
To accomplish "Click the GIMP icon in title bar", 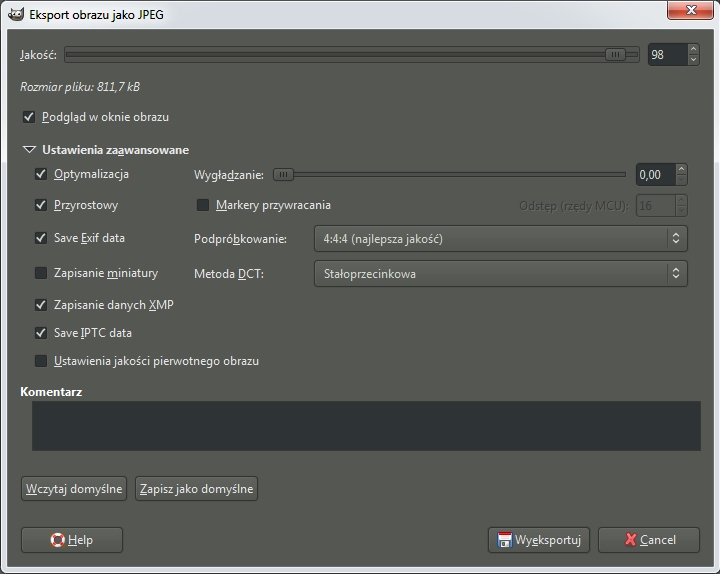I will (15, 13).
